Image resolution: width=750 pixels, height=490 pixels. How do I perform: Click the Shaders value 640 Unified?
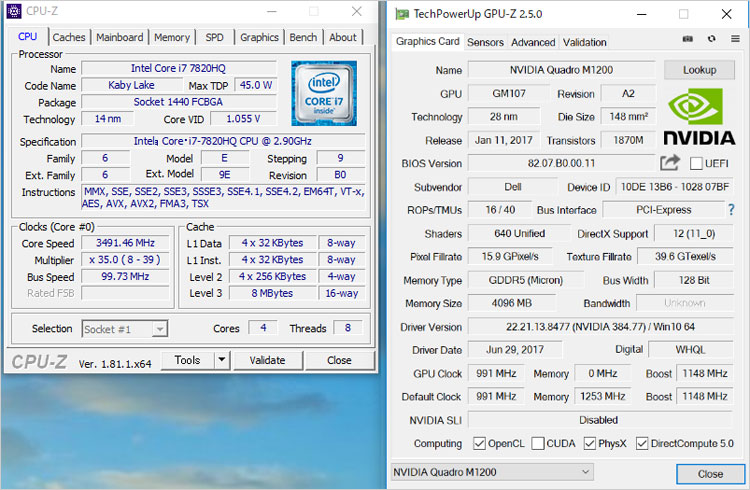[x=519, y=234]
